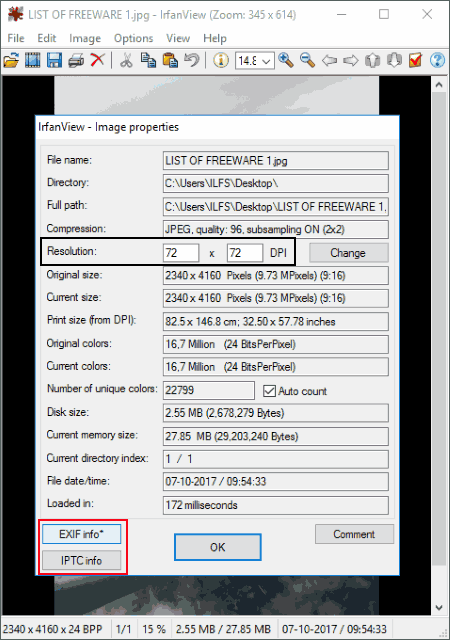Open file using the folder toolbar icon
This screenshot has height=640, width=450.
point(11,60)
